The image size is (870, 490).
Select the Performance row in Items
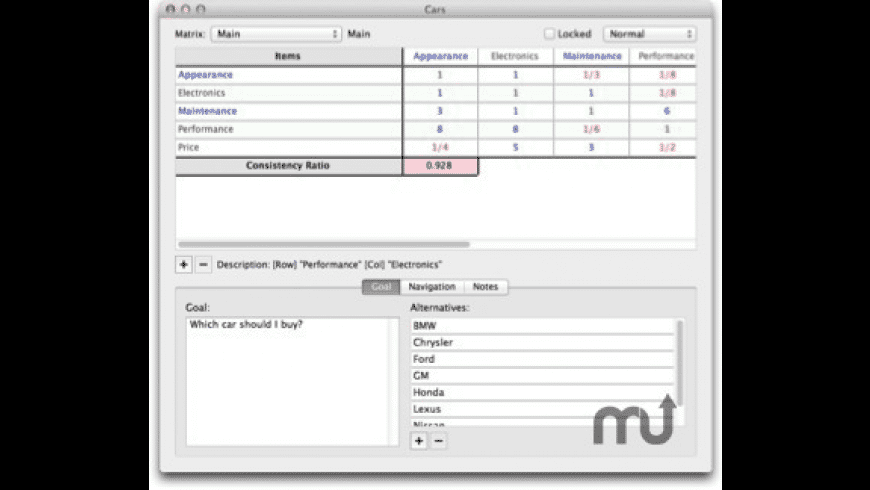click(x=289, y=129)
